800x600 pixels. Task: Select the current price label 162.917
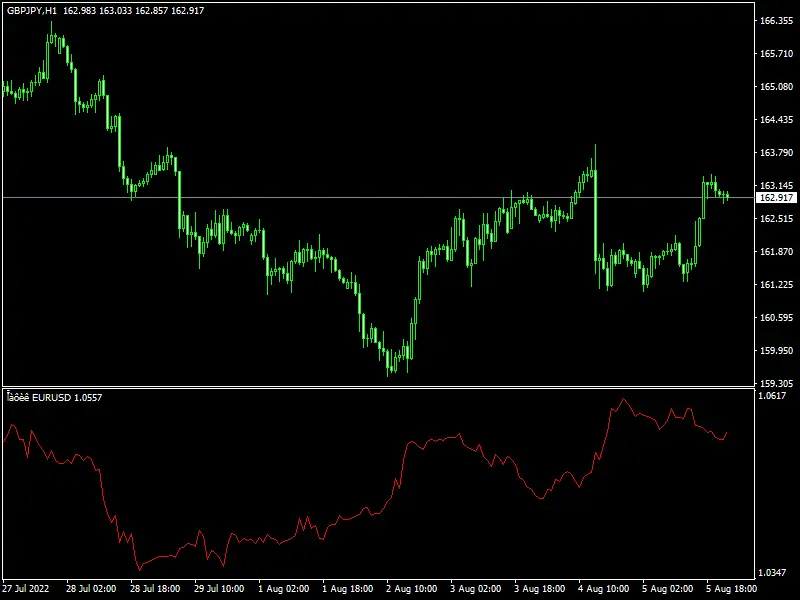776,197
